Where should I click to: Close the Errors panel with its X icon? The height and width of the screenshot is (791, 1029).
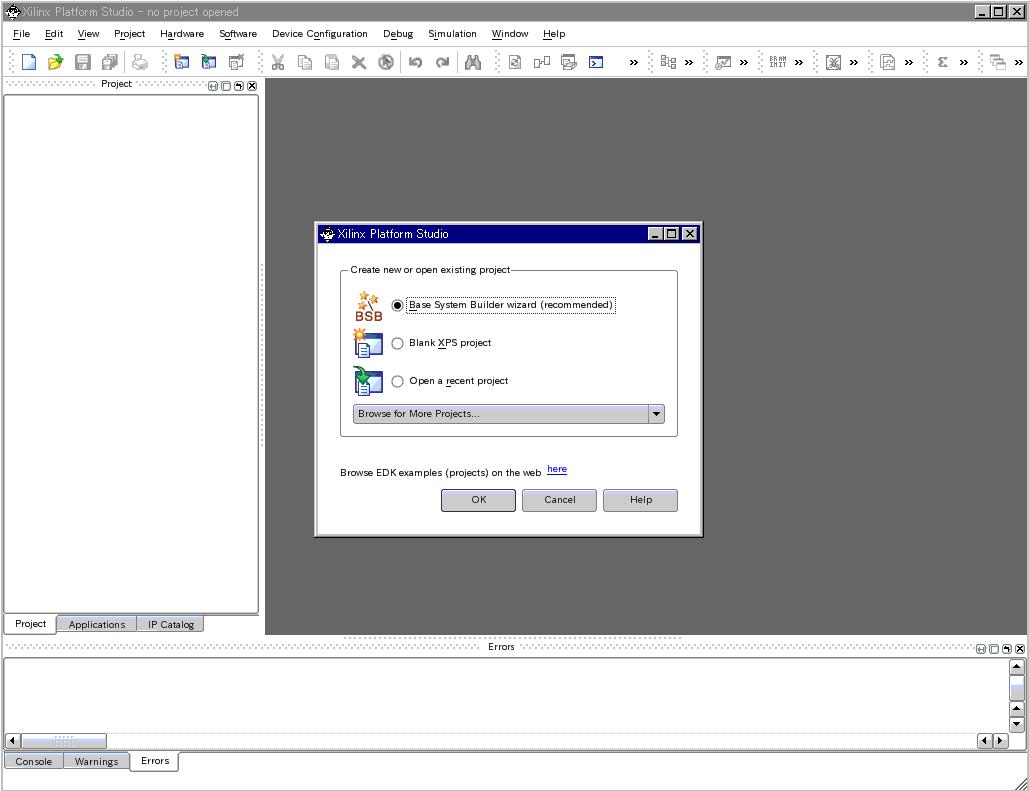pyautogui.click(x=1019, y=649)
